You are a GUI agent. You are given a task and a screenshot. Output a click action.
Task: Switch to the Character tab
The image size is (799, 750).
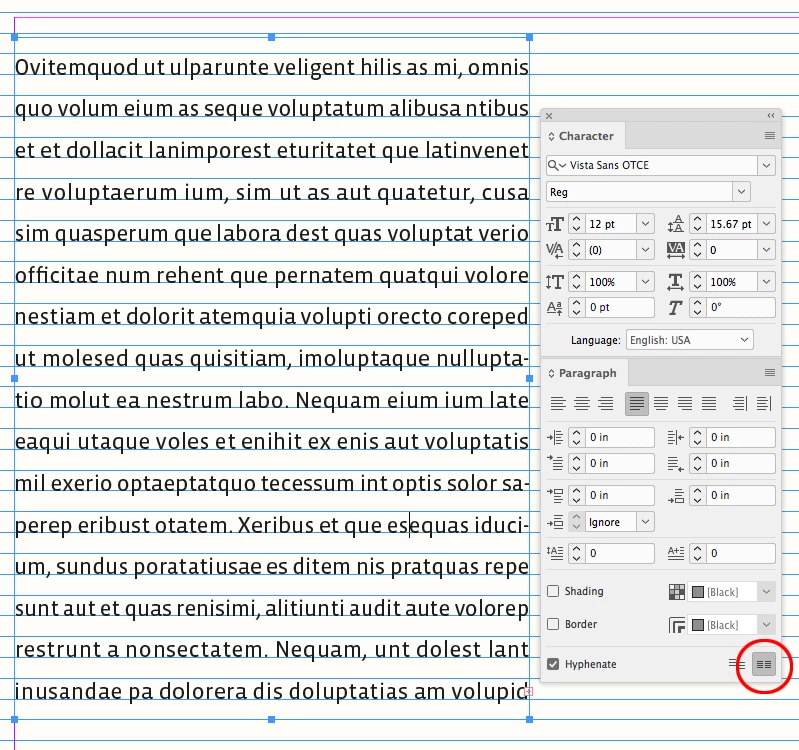point(581,136)
